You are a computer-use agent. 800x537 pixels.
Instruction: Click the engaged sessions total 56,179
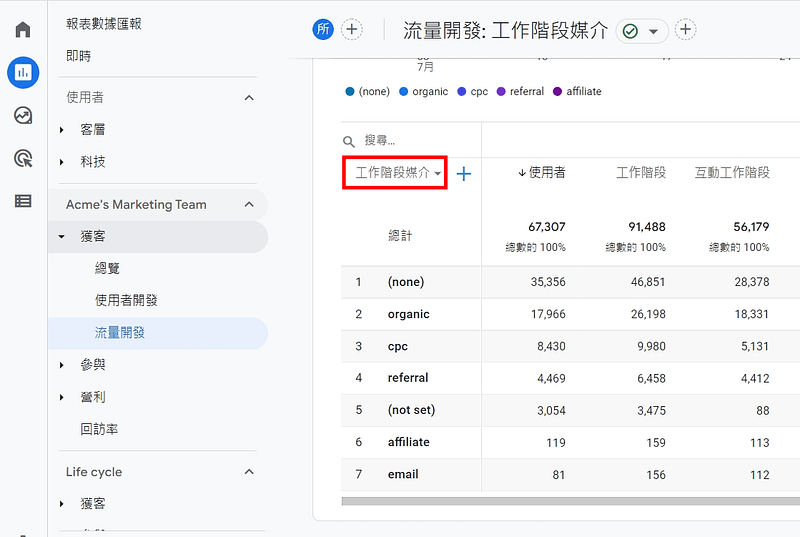click(x=751, y=227)
